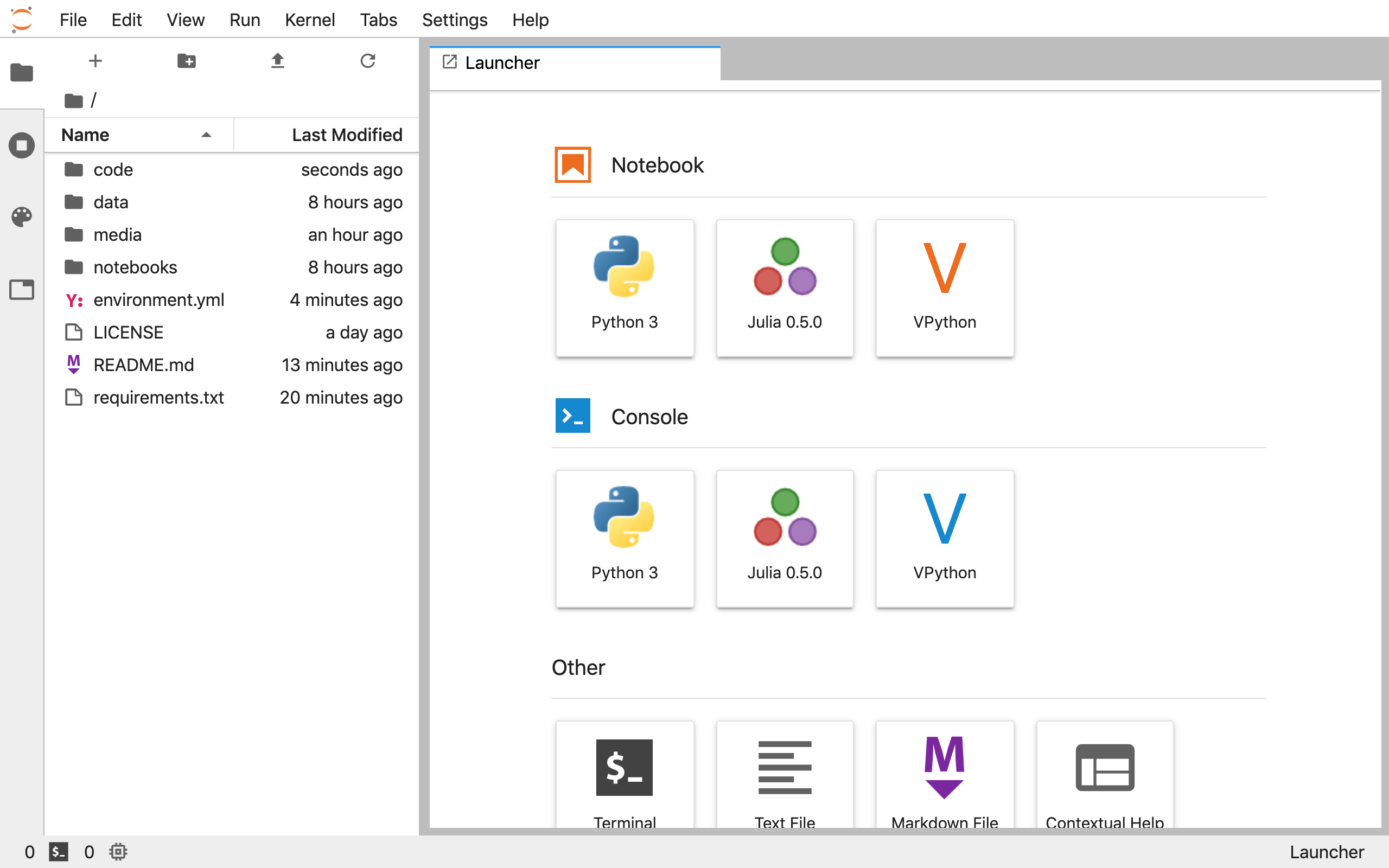Select requirements.txt file
Viewport: 1389px width, 868px height.
232,397
